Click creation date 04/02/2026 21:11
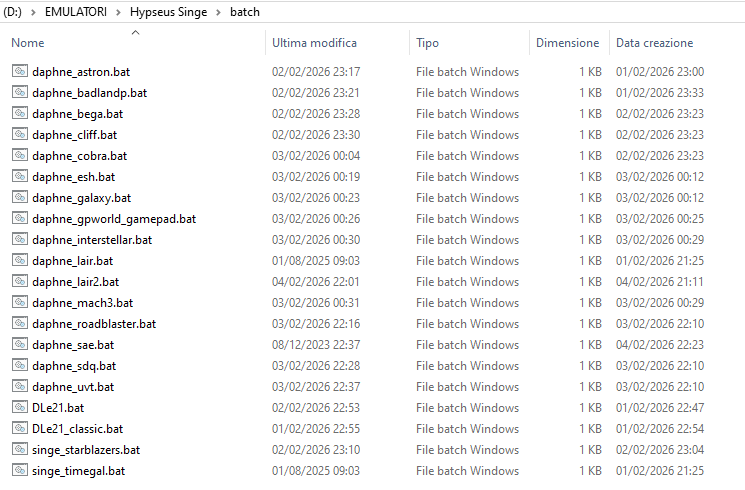The width and height of the screenshot is (745, 490). click(x=659, y=282)
